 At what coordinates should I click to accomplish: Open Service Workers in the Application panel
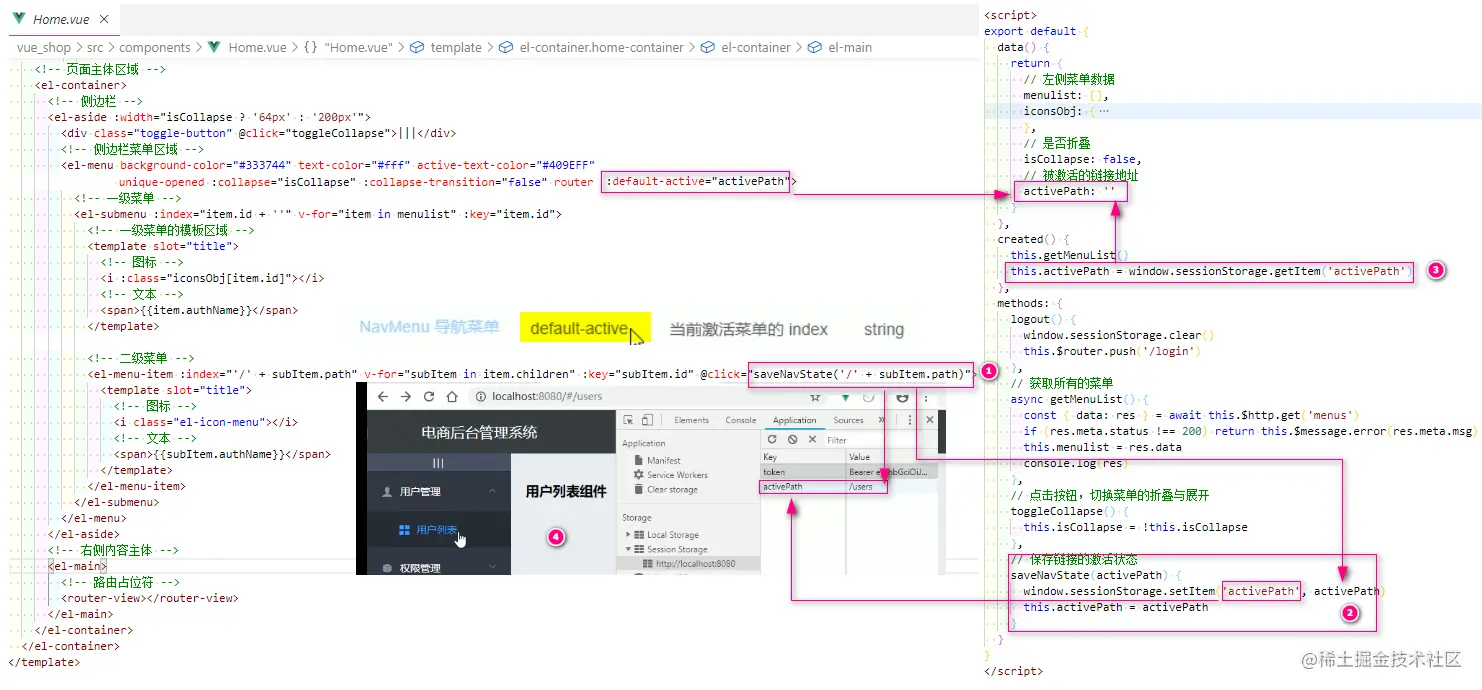point(670,475)
